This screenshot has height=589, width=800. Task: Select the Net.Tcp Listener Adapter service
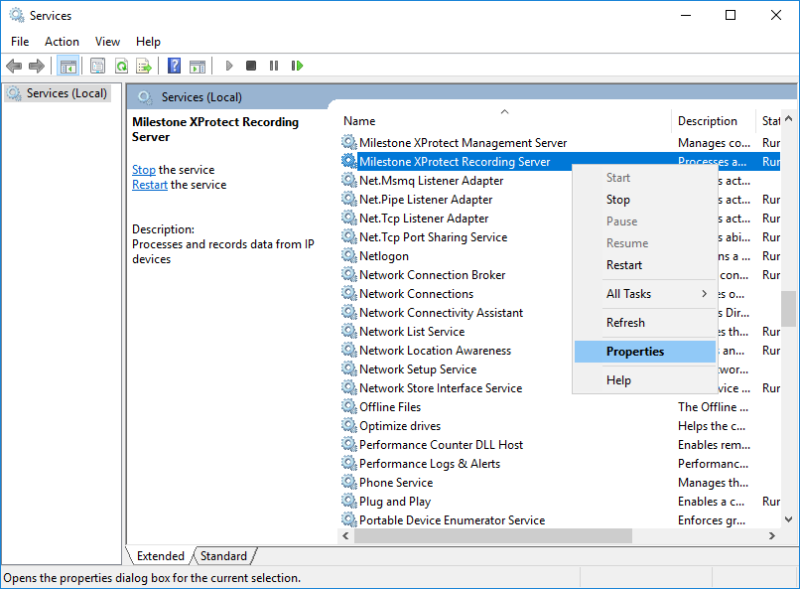tap(423, 218)
